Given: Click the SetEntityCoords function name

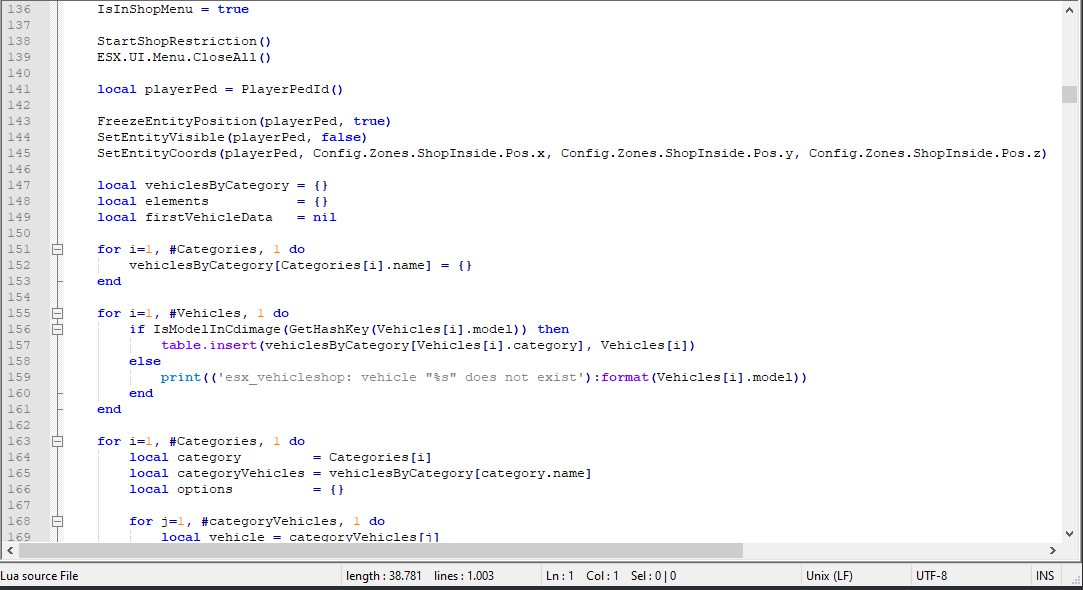Looking at the screenshot, I should [x=157, y=153].
